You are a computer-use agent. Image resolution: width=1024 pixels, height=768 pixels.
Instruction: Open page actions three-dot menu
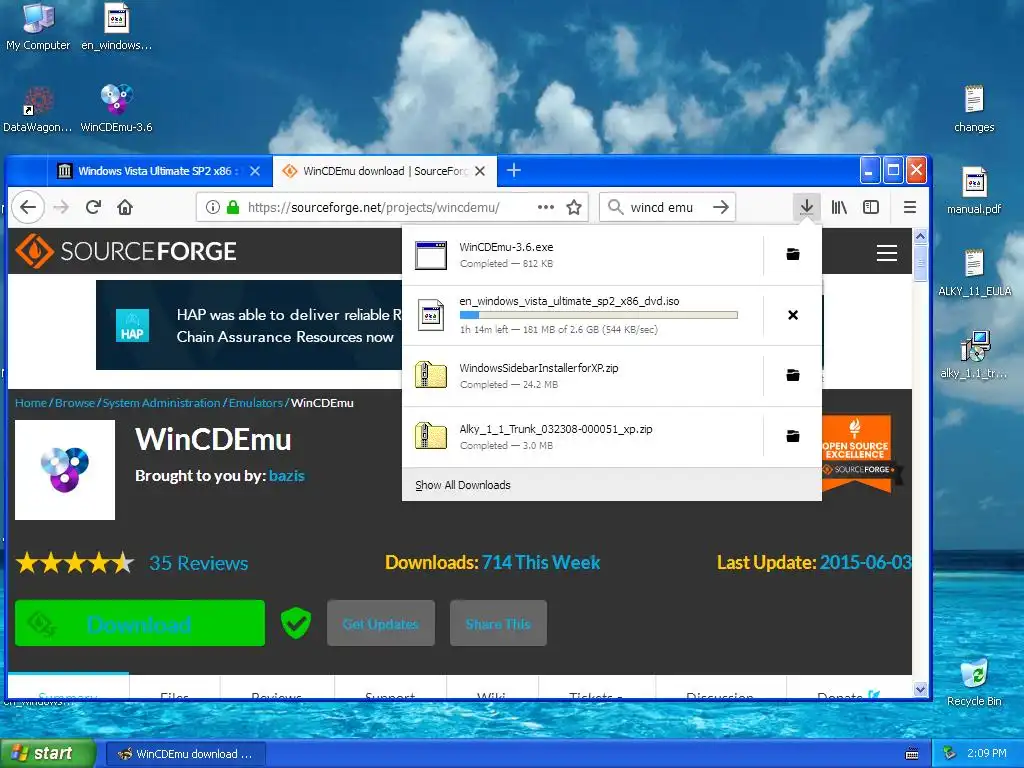[x=545, y=207]
